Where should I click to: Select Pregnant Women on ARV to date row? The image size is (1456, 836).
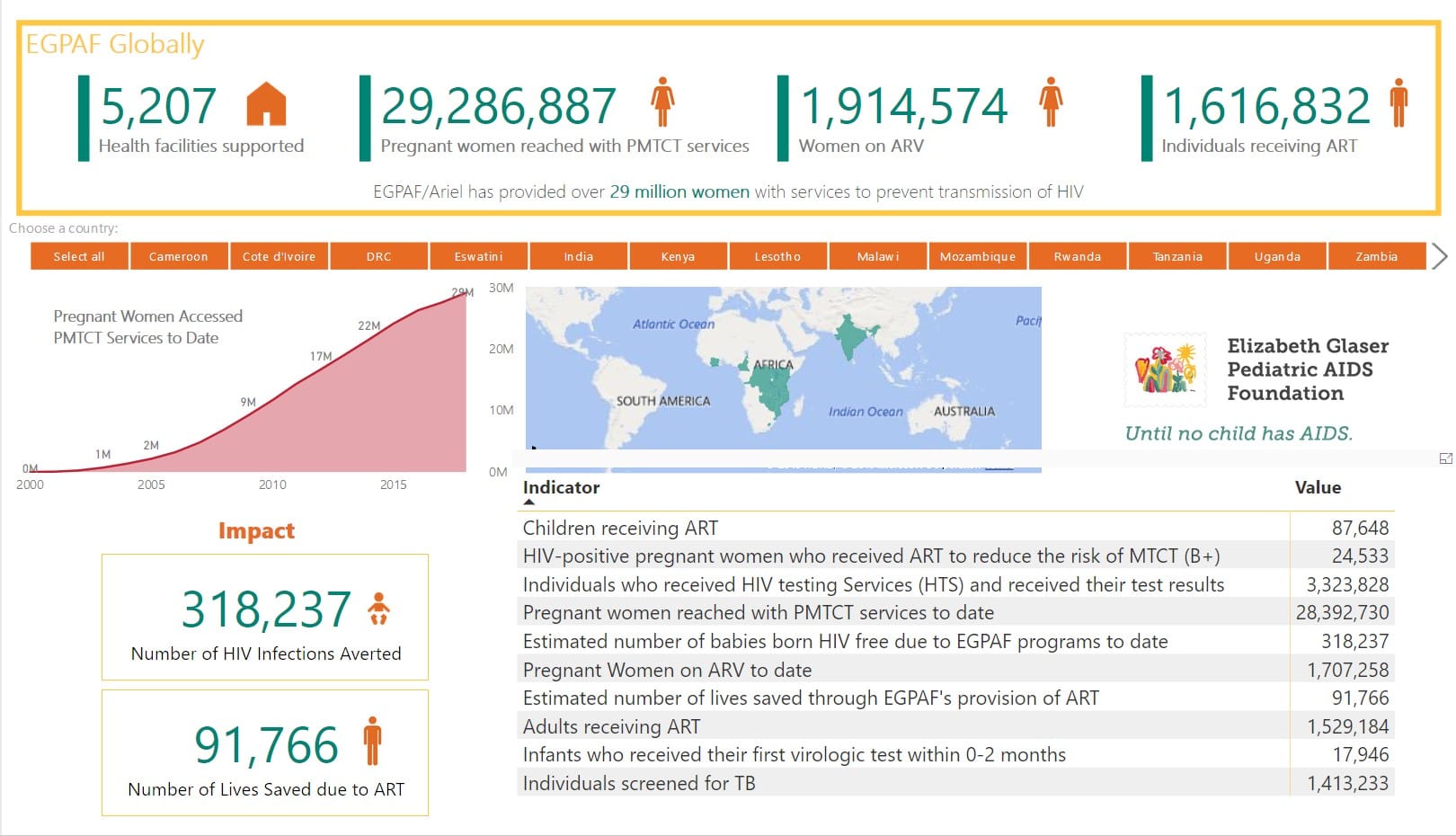[955, 670]
